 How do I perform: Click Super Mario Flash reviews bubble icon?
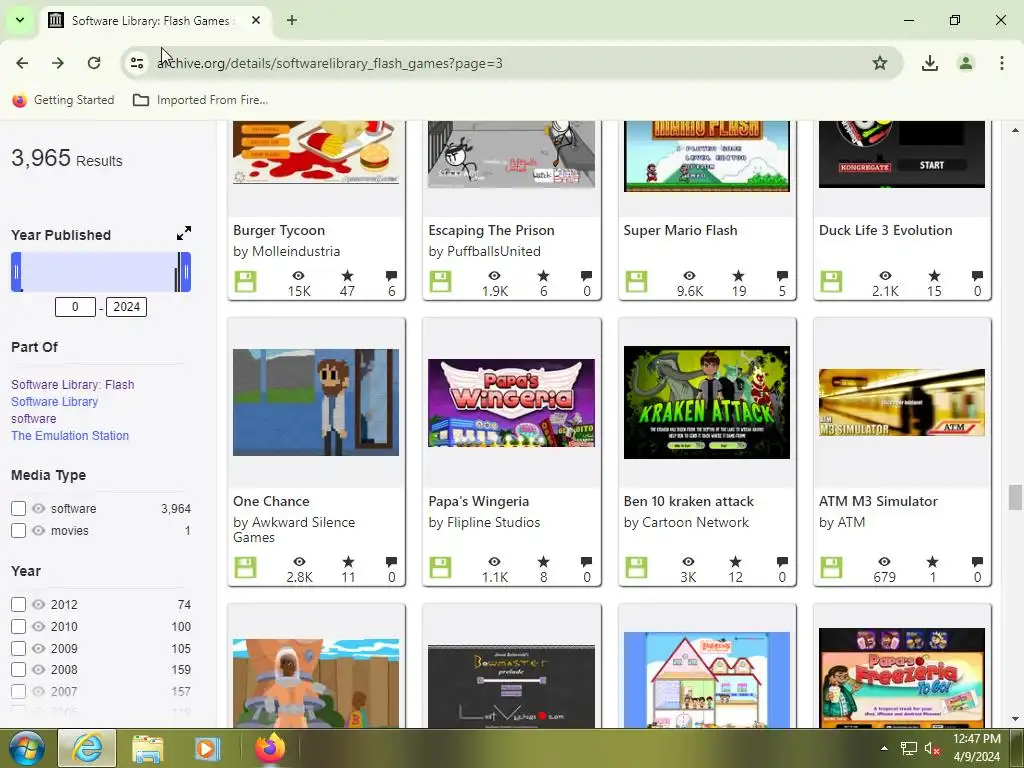point(782,276)
